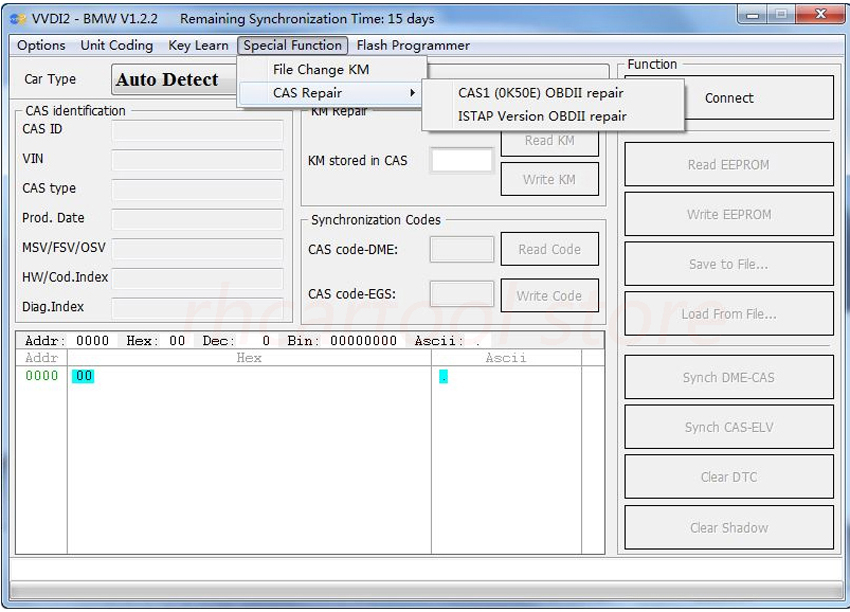This screenshot has height=612, width=850.
Task: Select File Change KM menu entry
Action: click(332, 69)
